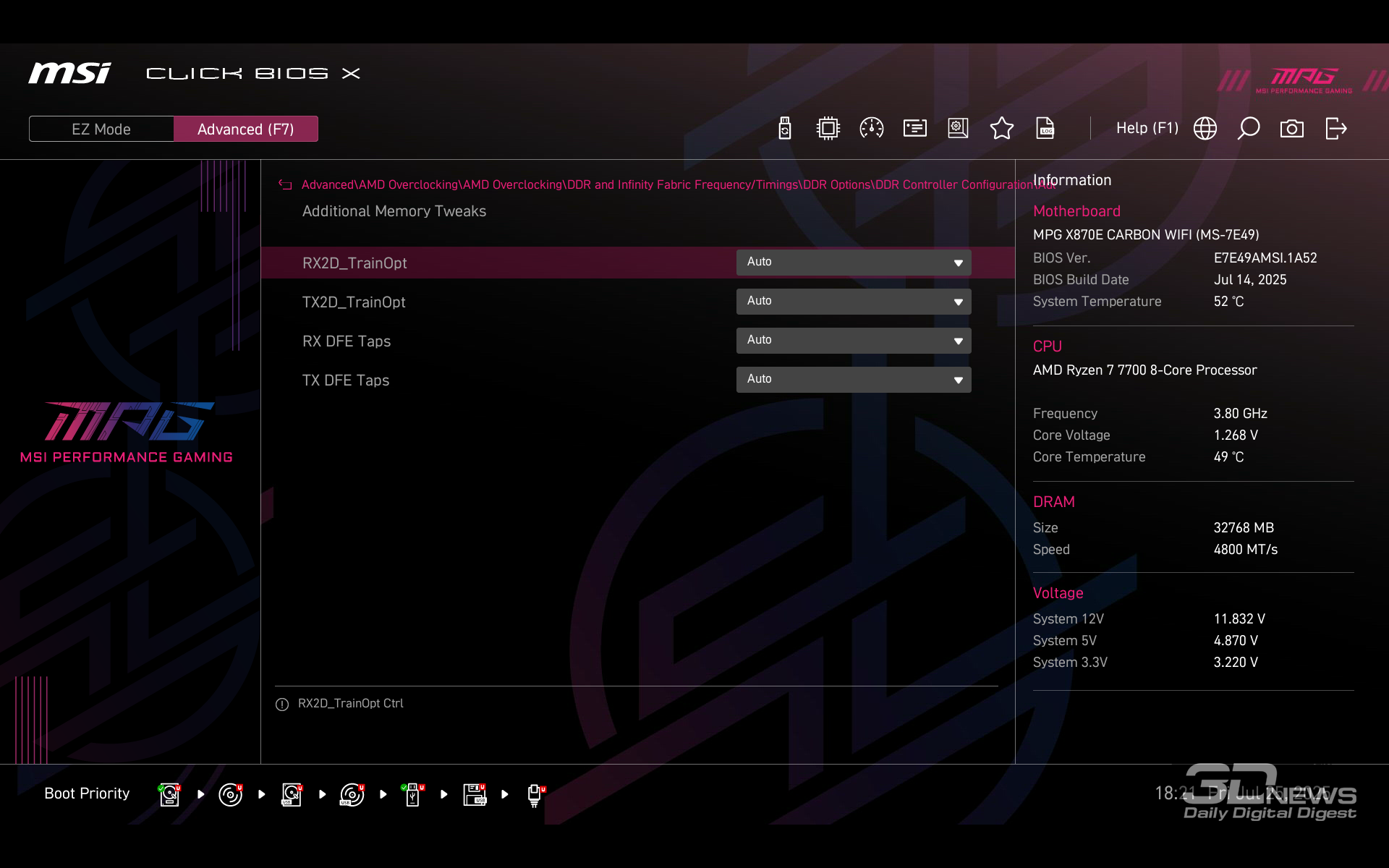Select the RX2D_TrainOpt setting label
Screen dimensions: 1389x868
[x=354, y=263]
